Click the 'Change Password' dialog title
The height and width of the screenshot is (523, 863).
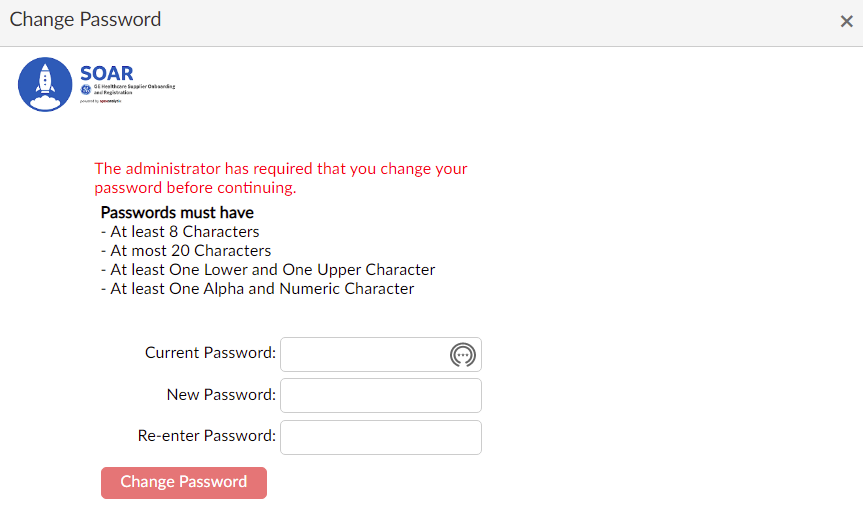tap(85, 20)
